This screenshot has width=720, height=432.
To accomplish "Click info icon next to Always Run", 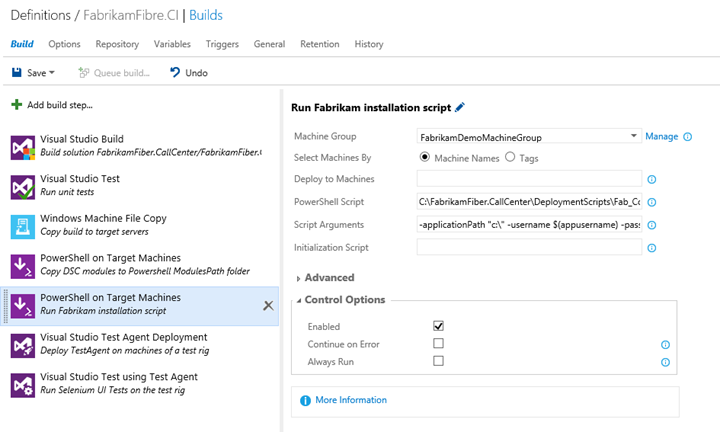I will (665, 362).
